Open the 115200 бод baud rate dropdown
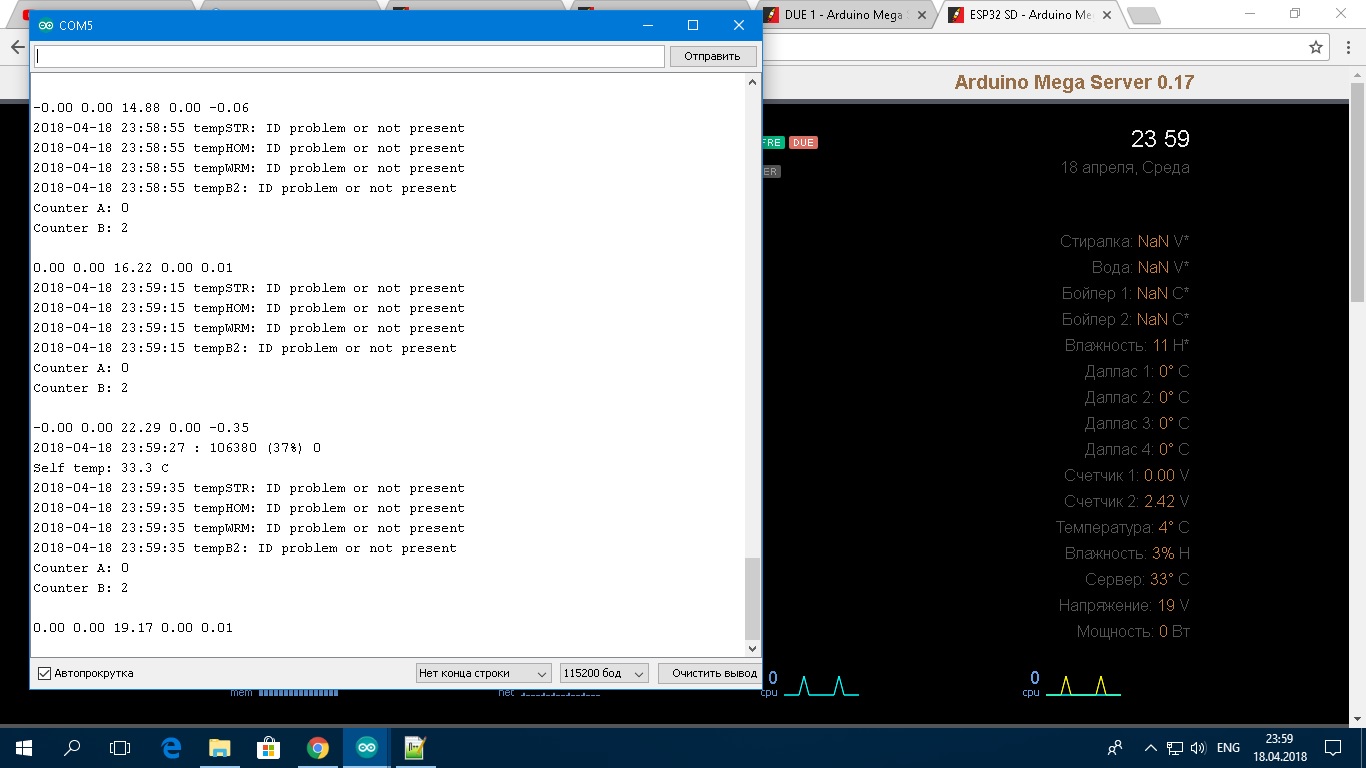 coord(605,674)
